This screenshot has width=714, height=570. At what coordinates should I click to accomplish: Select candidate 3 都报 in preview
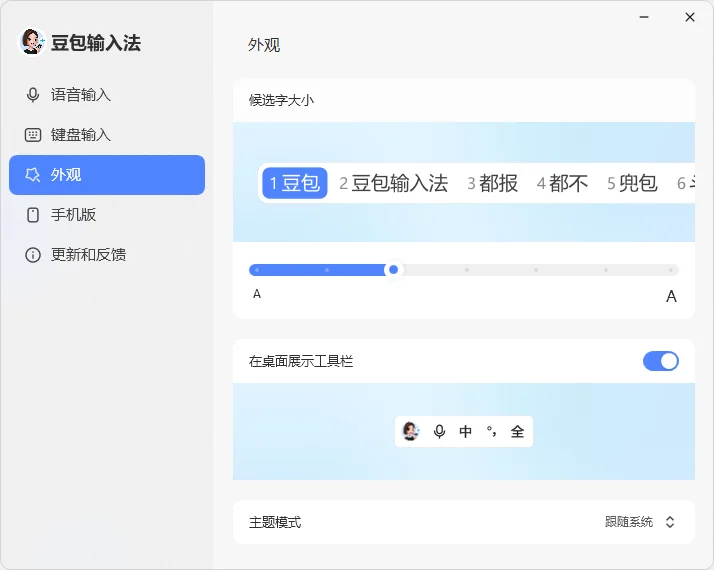coord(492,183)
